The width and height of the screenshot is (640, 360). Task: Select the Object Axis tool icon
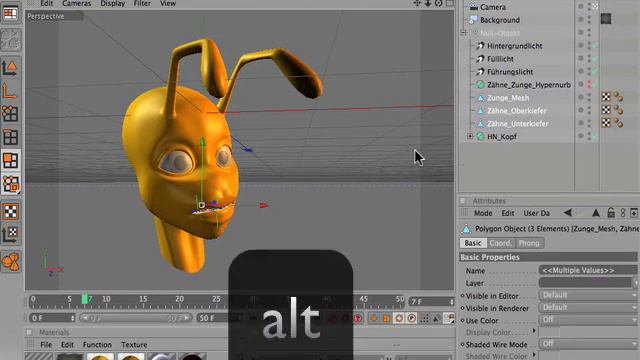click(10, 91)
